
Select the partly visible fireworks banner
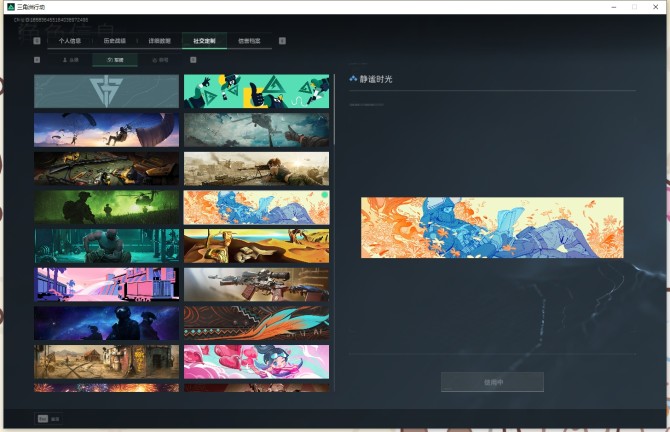(x=106, y=388)
